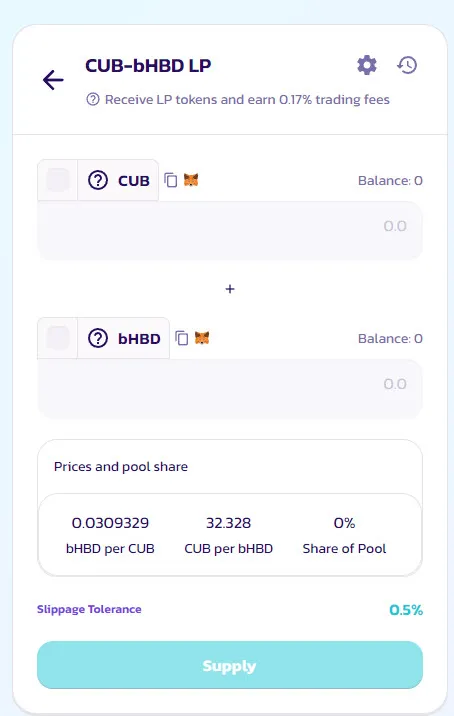Copy the CUB token address
The width and height of the screenshot is (454, 716).
[171, 180]
